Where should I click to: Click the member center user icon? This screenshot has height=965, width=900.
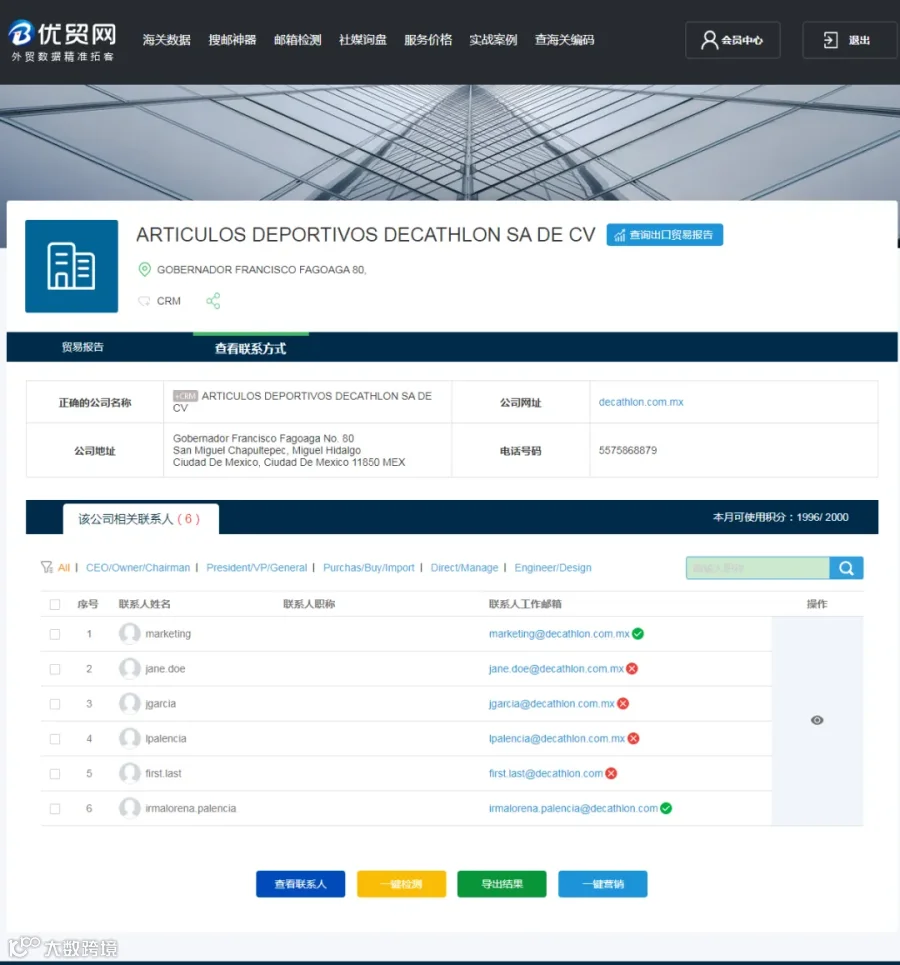[709, 40]
